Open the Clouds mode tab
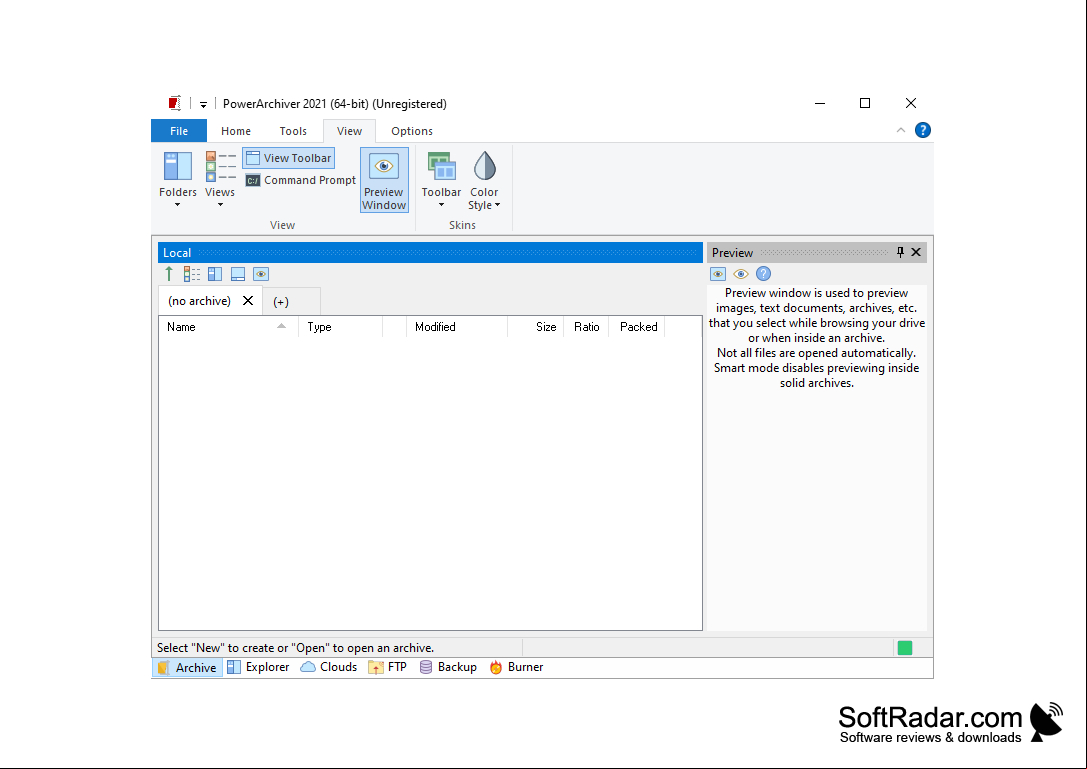Image resolution: width=1087 pixels, height=769 pixels. (329, 667)
